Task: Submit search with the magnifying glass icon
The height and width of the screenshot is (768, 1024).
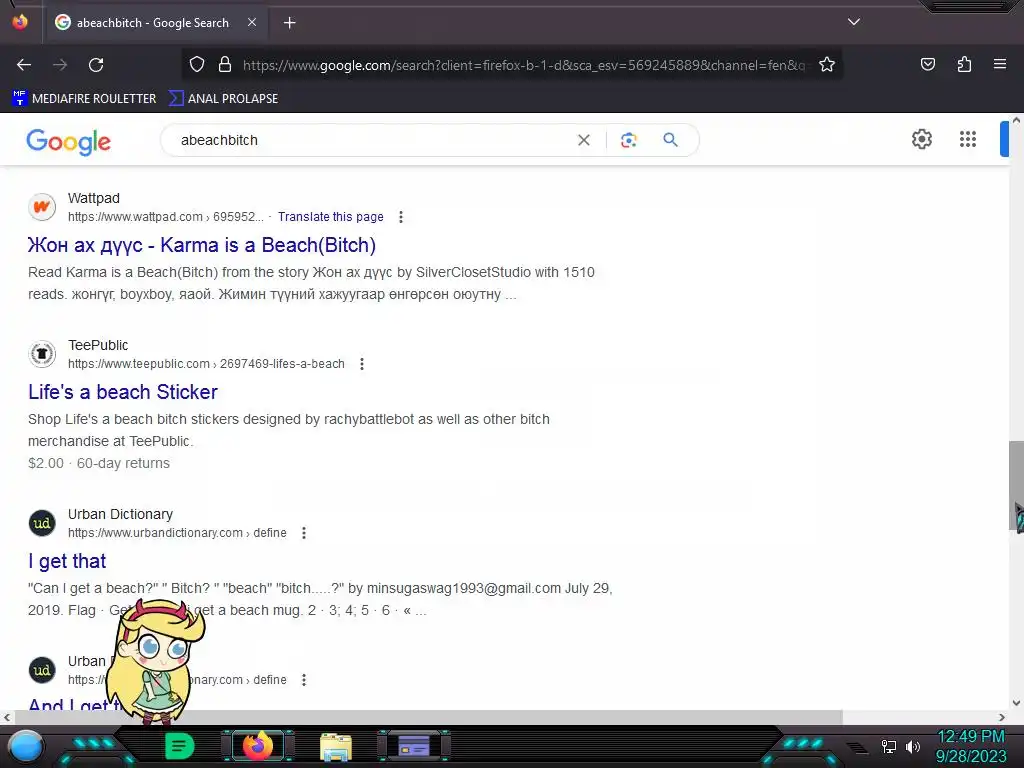Action: click(670, 140)
